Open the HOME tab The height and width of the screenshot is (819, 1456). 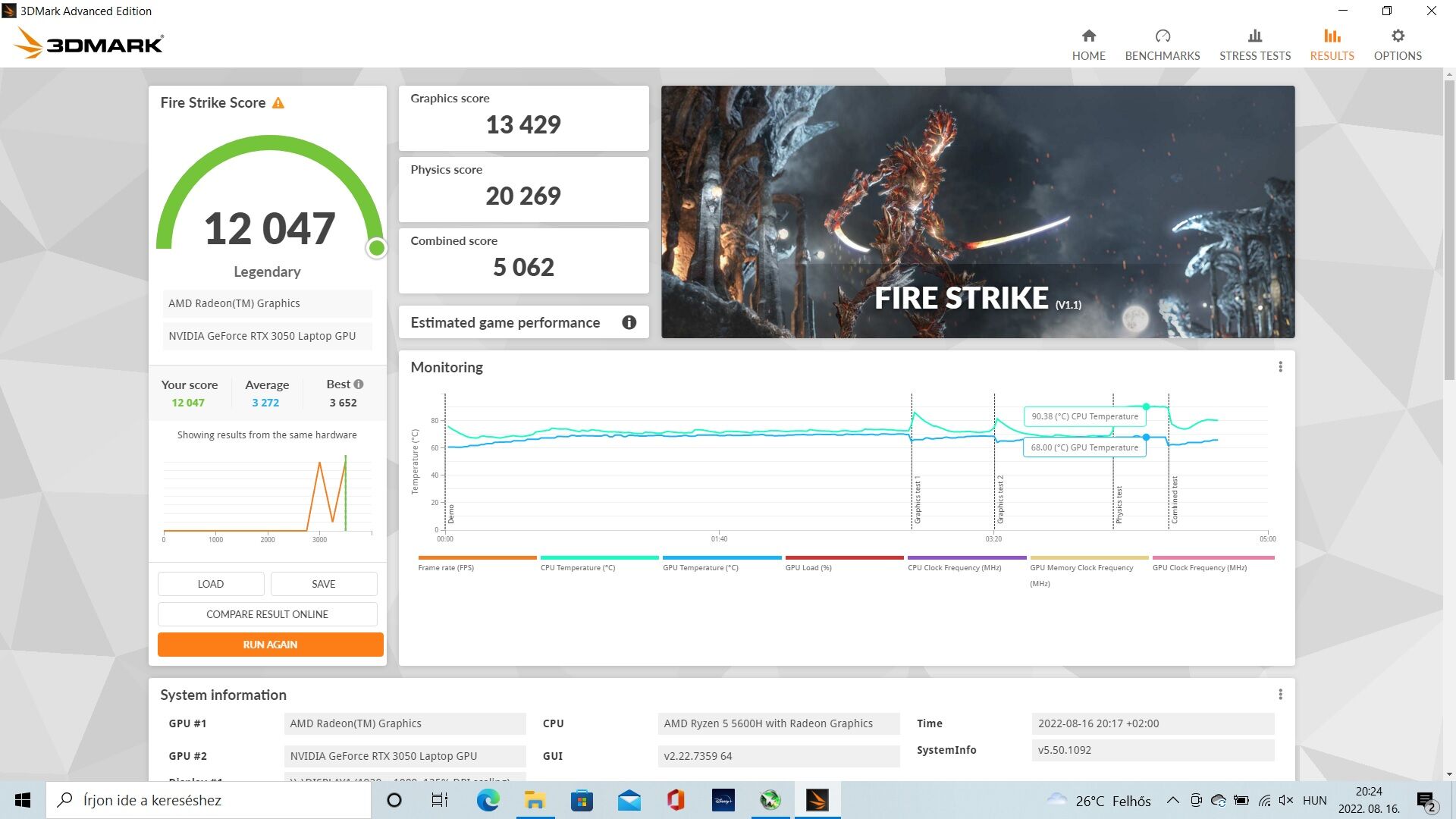pos(1088,45)
